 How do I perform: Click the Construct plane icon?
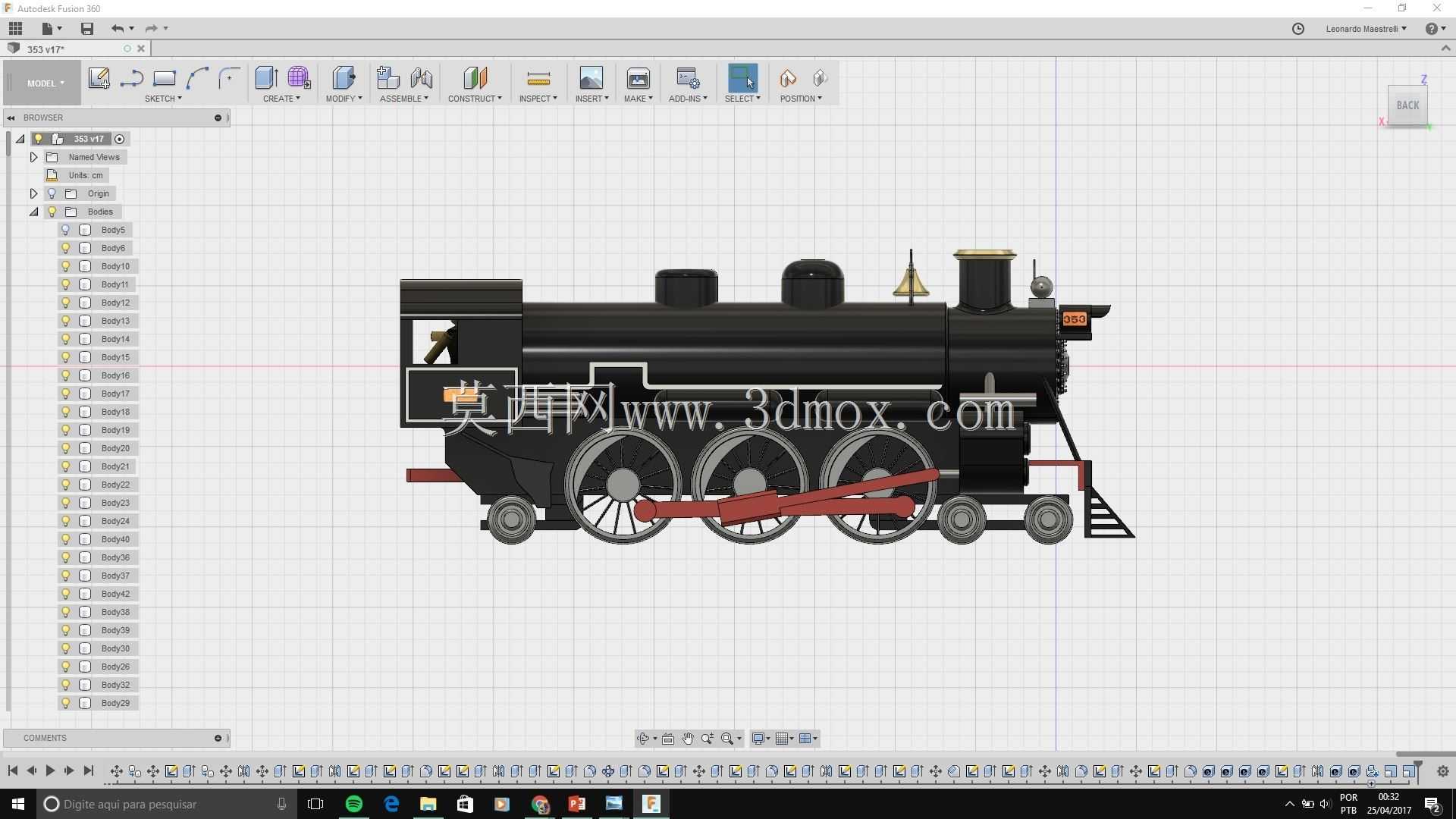(475, 78)
